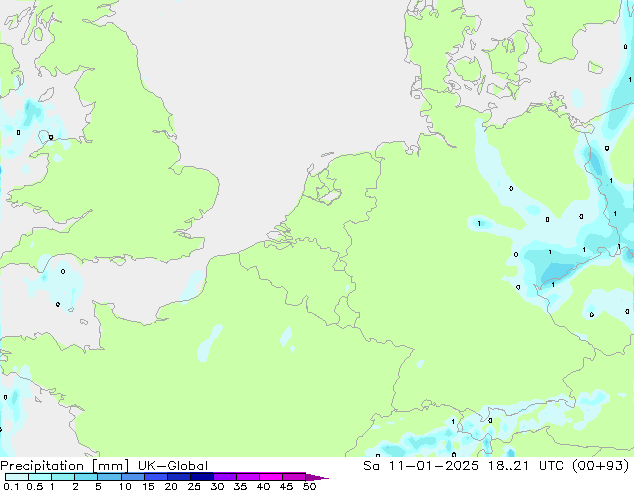Click the over-50 arrow at legend end
634x490 pixels.
coord(317,477)
